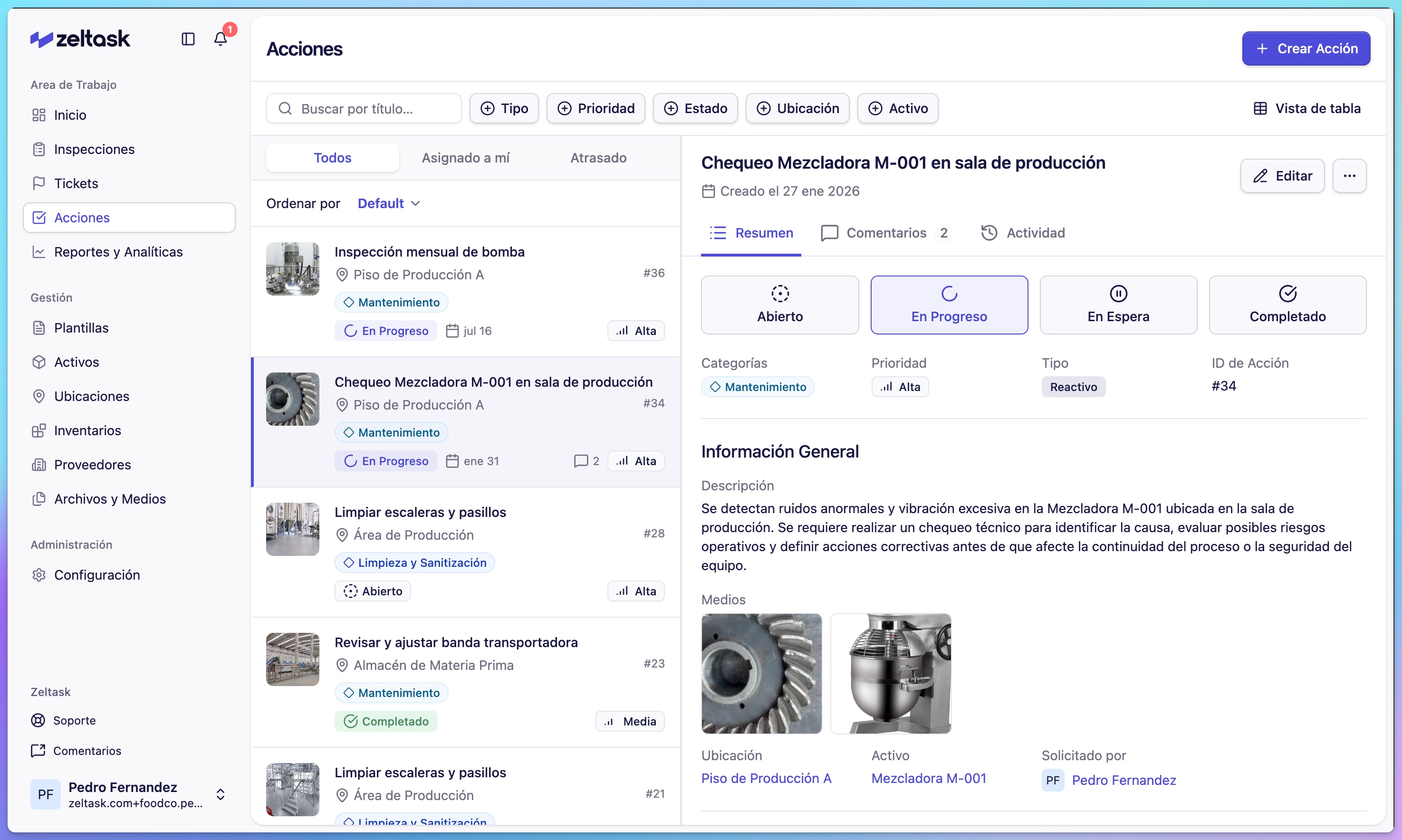
Task: Click the pencil icon on Editar
Action: click(1260, 176)
